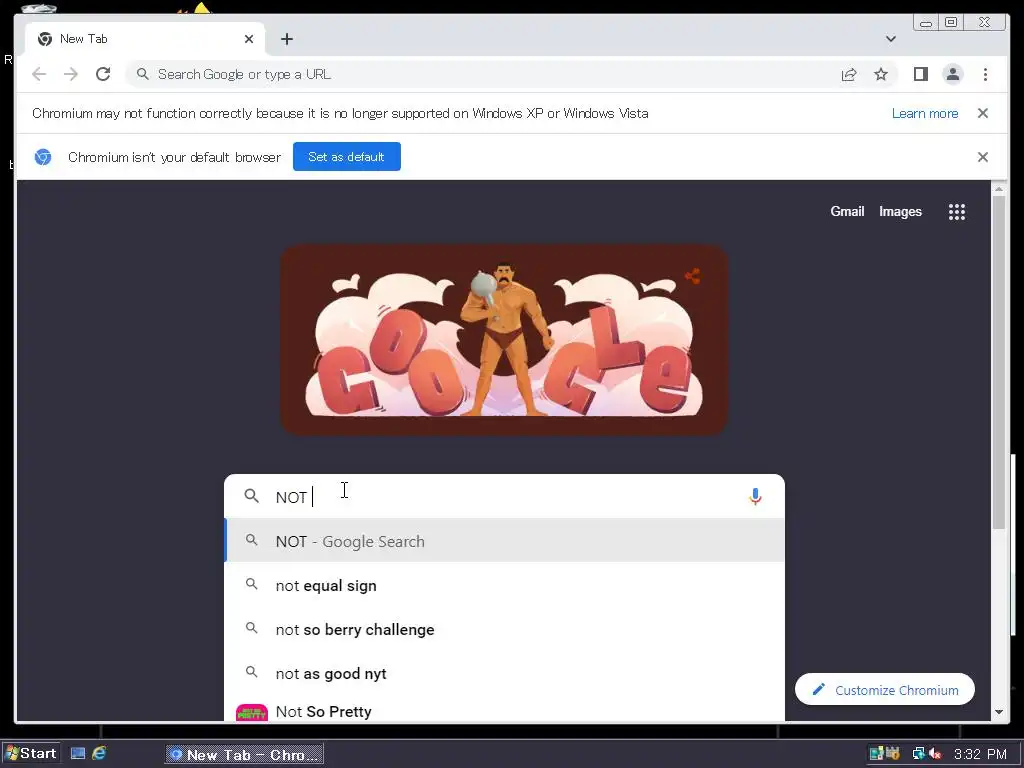Click the page scrollbar down arrow
The height and width of the screenshot is (768, 1024).
coord(999,712)
